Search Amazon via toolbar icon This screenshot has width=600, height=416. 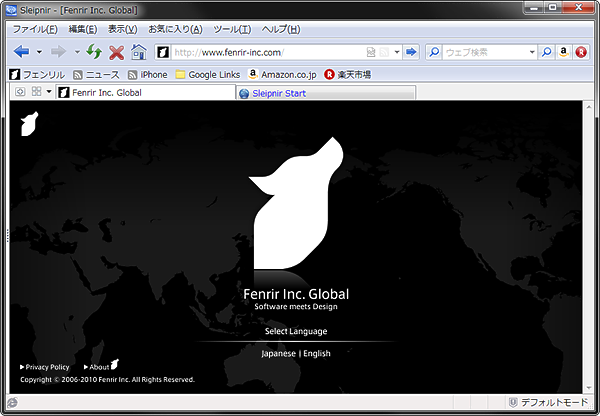(563, 52)
